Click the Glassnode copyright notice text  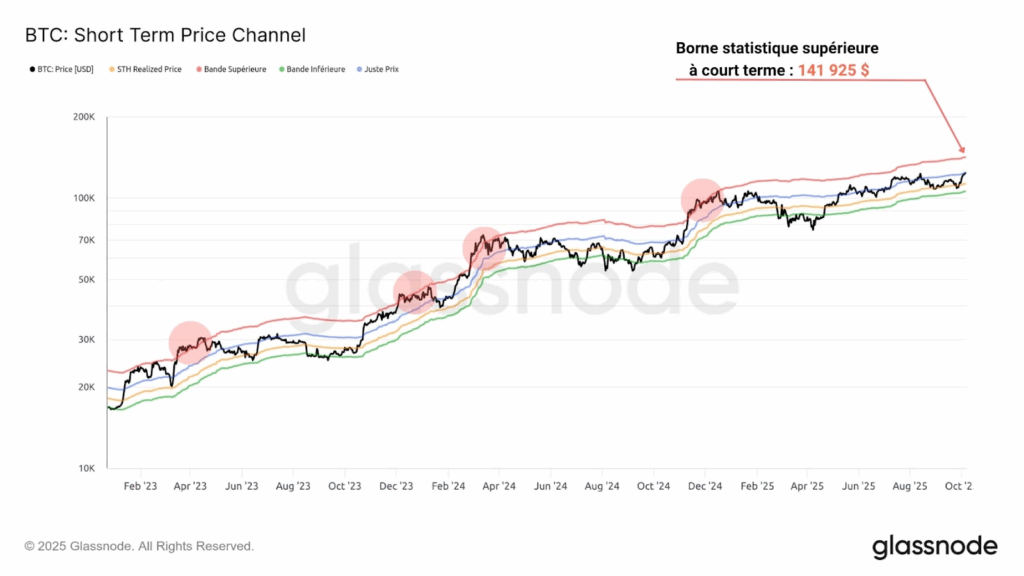point(139,546)
